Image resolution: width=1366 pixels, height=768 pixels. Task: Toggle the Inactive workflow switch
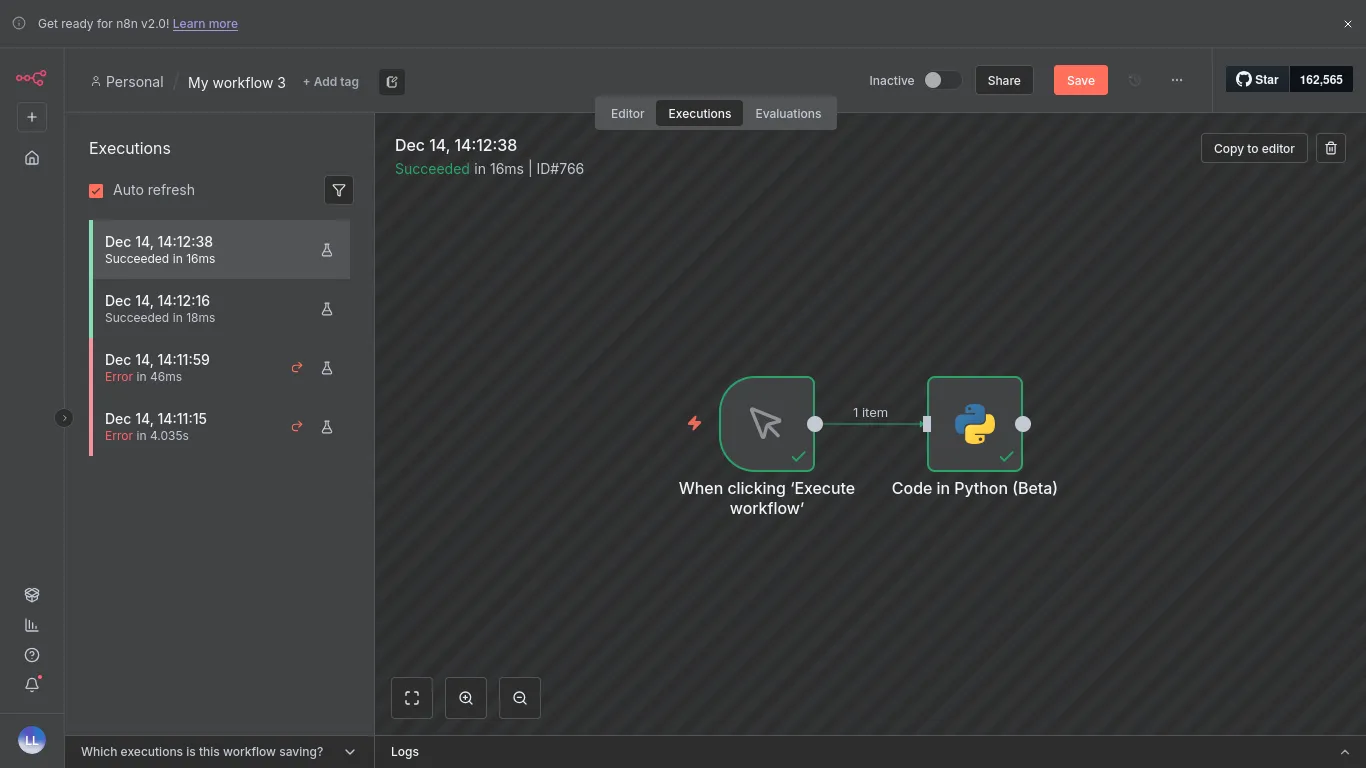(x=940, y=80)
